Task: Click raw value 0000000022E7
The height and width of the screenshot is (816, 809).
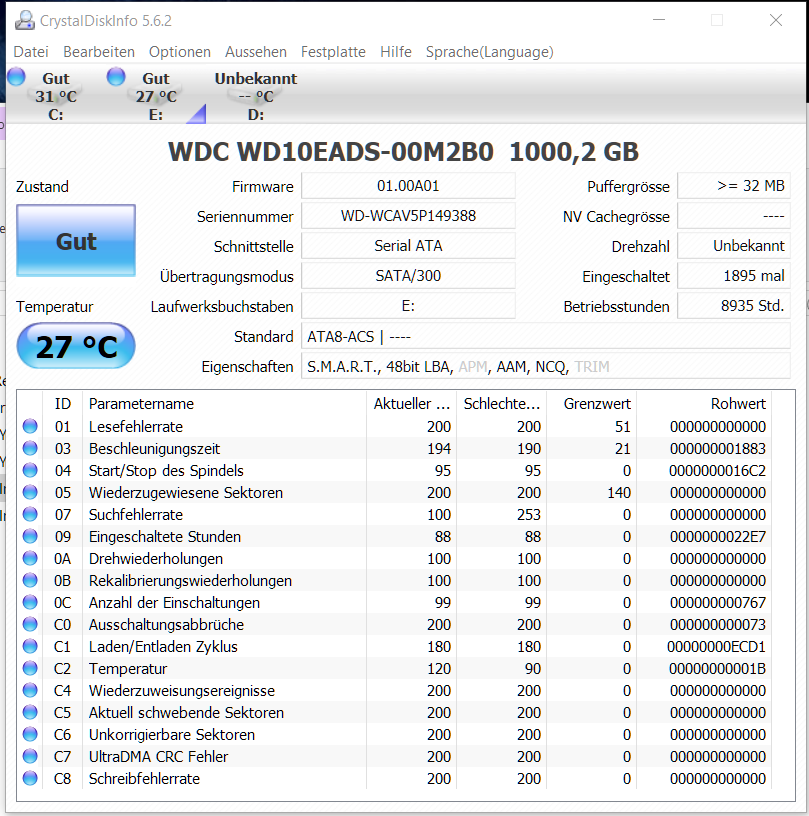Action: [x=717, y=537]
